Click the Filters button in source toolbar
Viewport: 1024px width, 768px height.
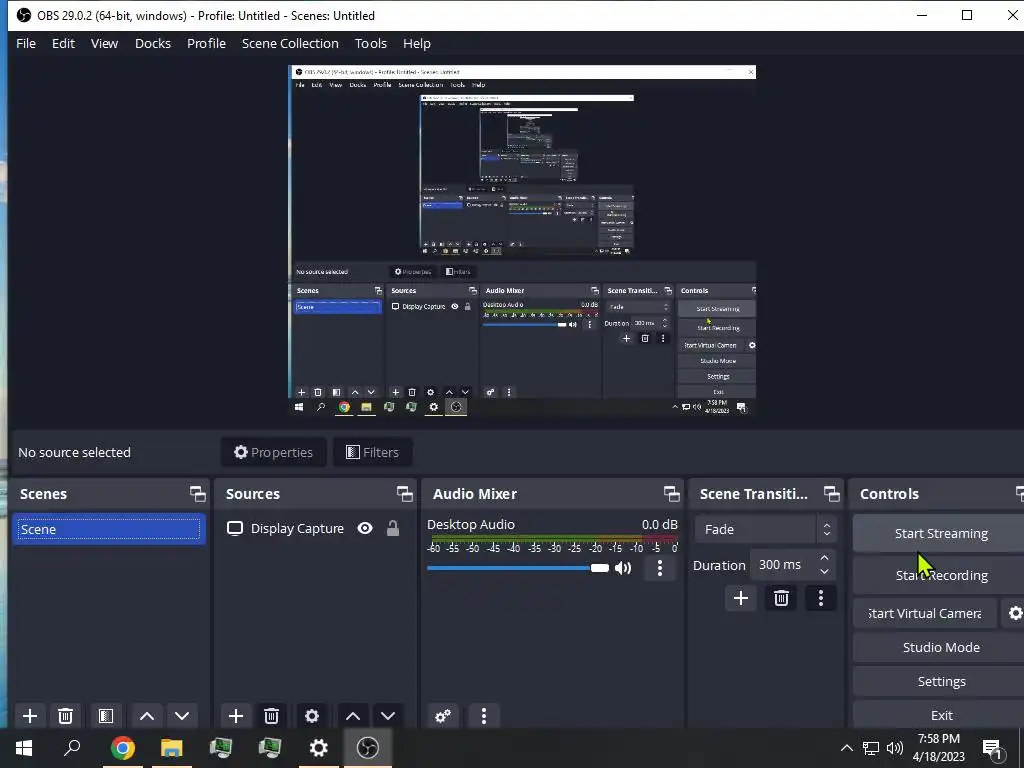372,452
